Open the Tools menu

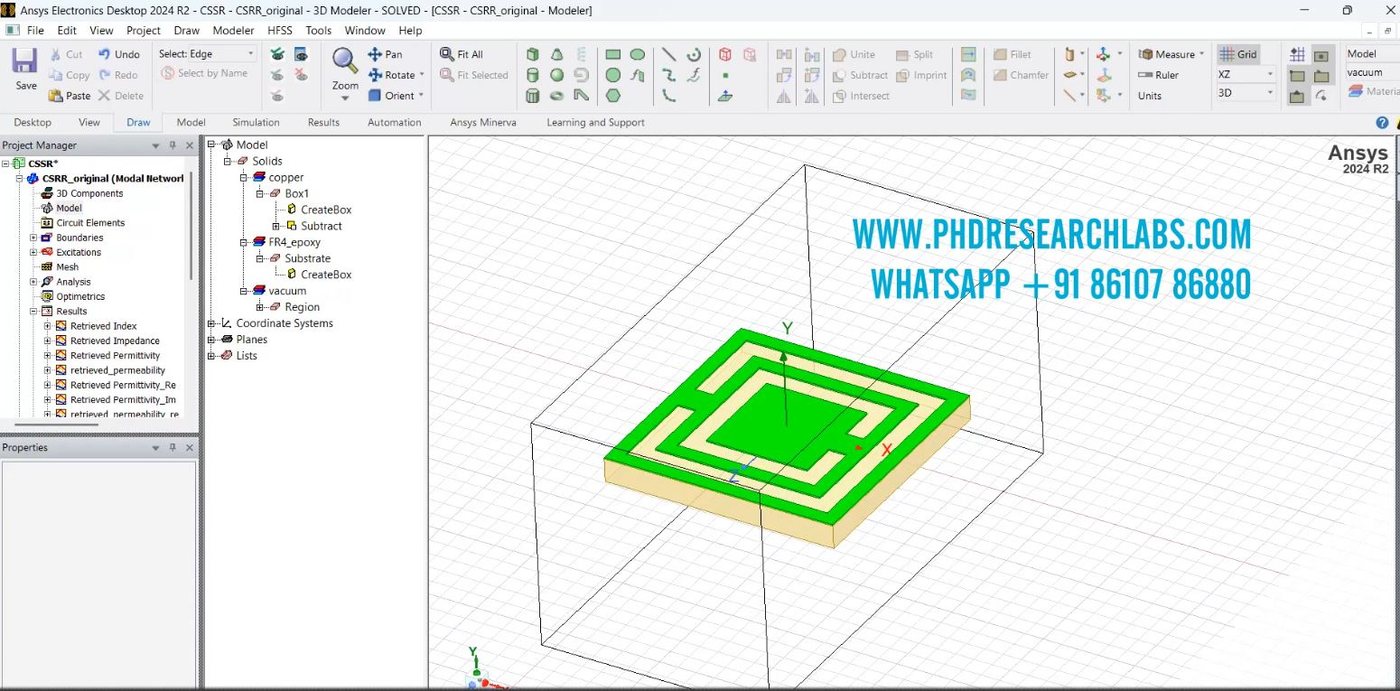coord(318,30)
